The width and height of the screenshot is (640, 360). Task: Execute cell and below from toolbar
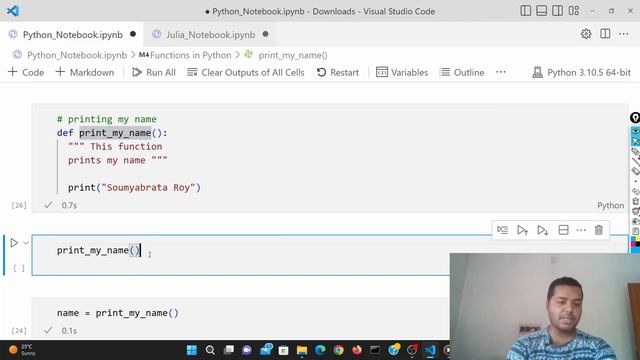click(x=542, y=230)
